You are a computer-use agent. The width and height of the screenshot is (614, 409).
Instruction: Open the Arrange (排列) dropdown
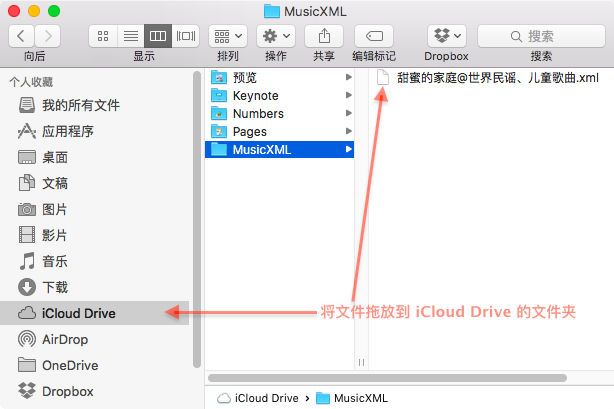pos(228,36)
